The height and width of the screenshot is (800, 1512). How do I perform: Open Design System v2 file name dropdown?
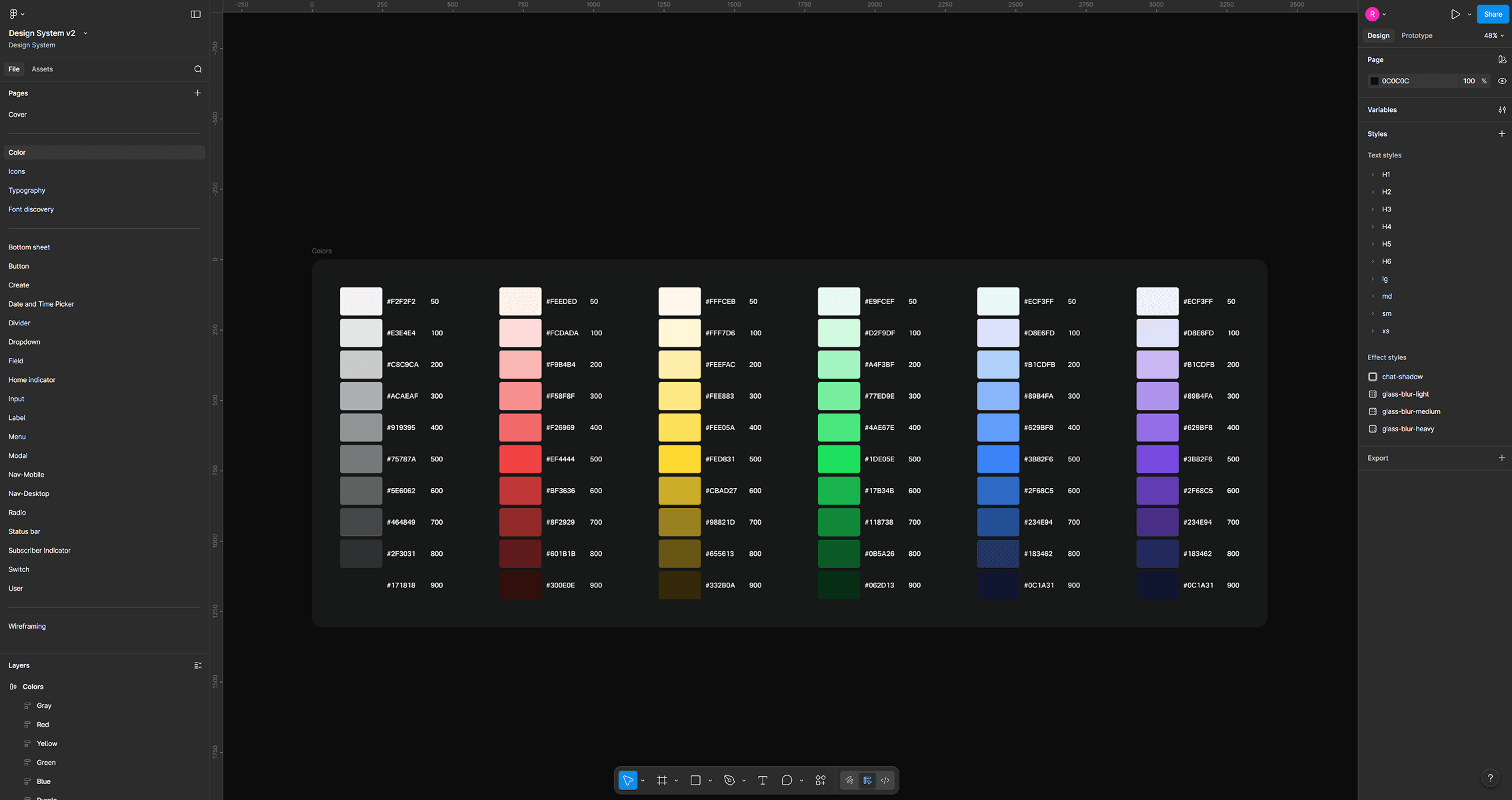pos(85,33)
